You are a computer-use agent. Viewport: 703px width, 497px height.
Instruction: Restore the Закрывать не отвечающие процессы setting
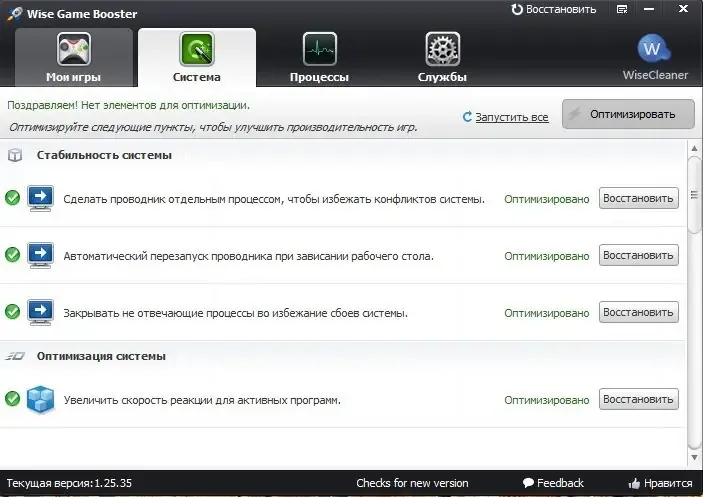[638, 312]
